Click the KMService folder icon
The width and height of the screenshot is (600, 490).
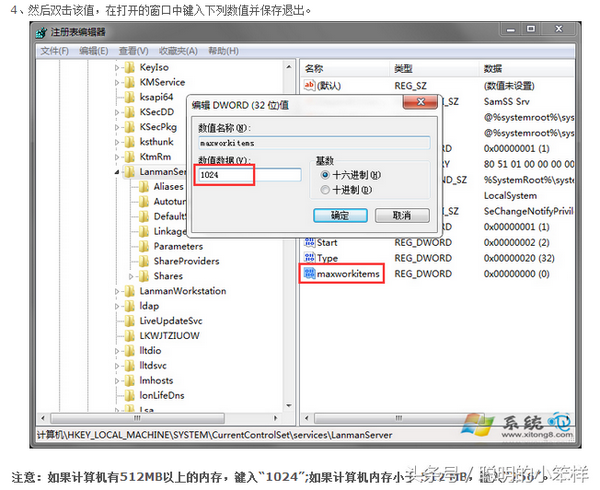click(x=130, y=82)
